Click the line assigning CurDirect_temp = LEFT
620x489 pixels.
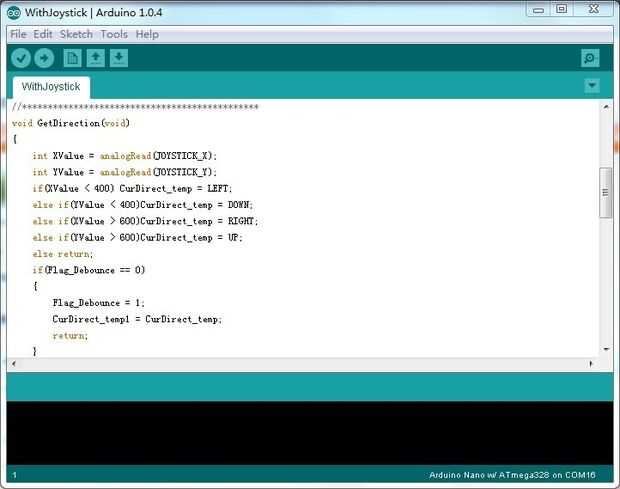pos(132,189)
